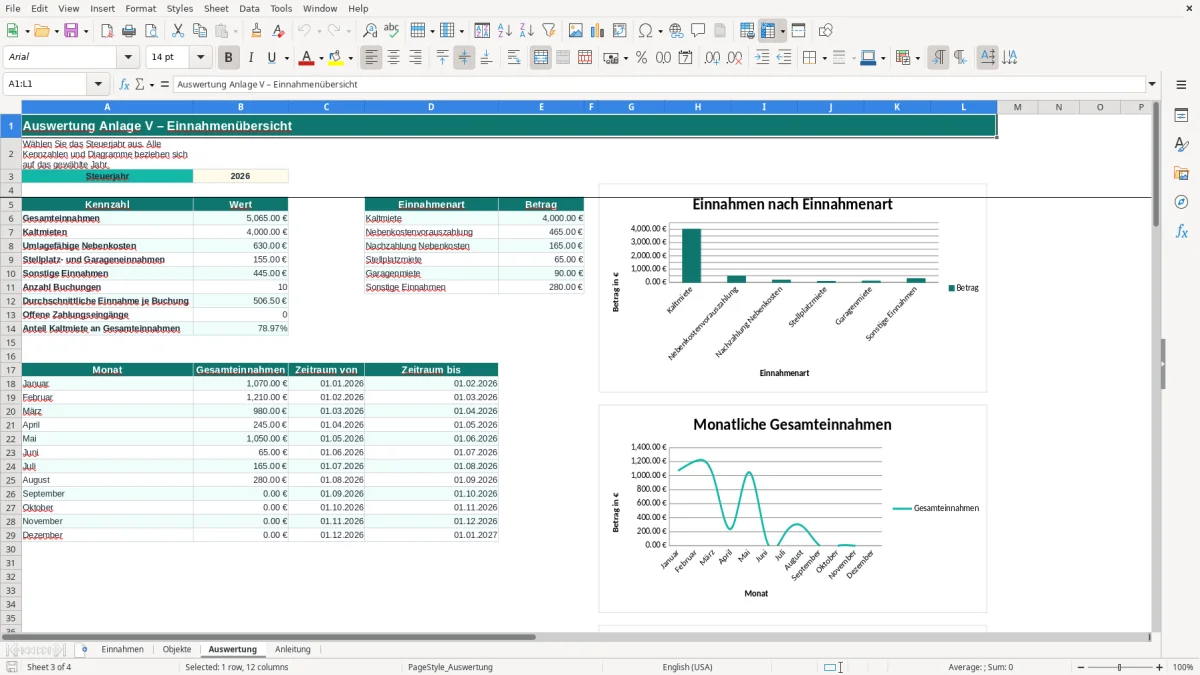Toggle Center Vertically alignment

464,58
